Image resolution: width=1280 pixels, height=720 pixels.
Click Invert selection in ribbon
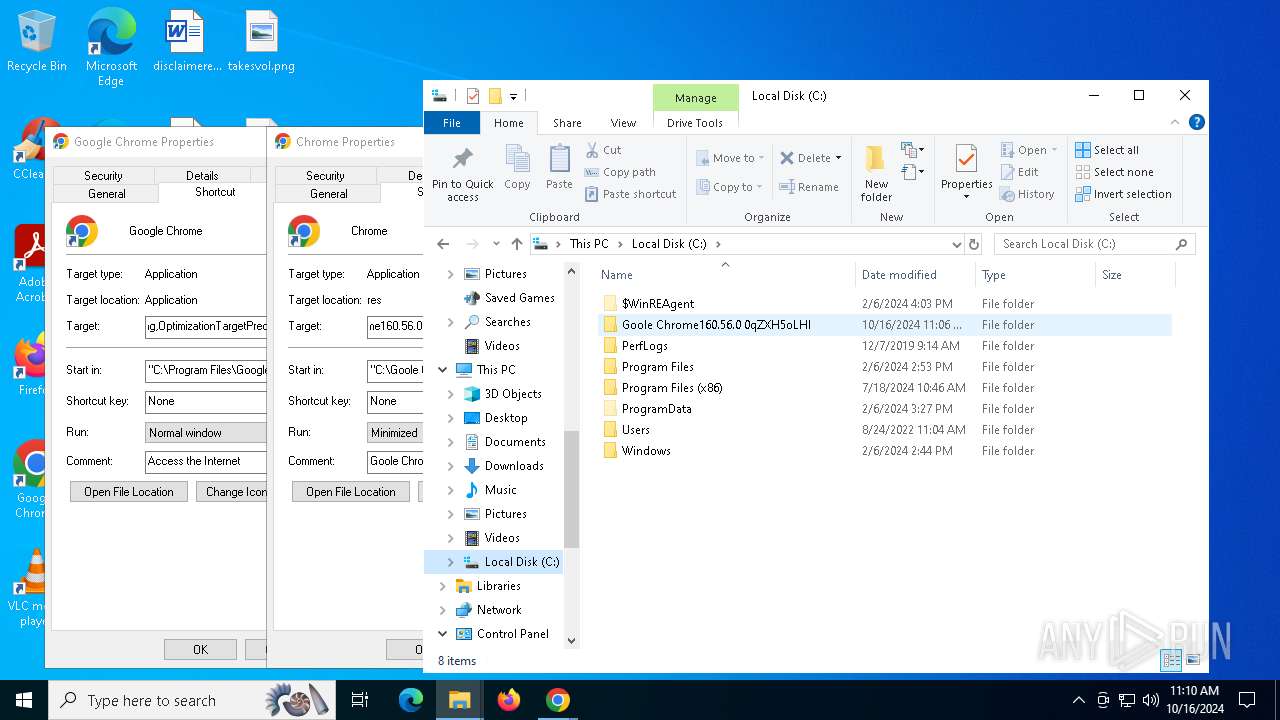tap(1123, 194)
